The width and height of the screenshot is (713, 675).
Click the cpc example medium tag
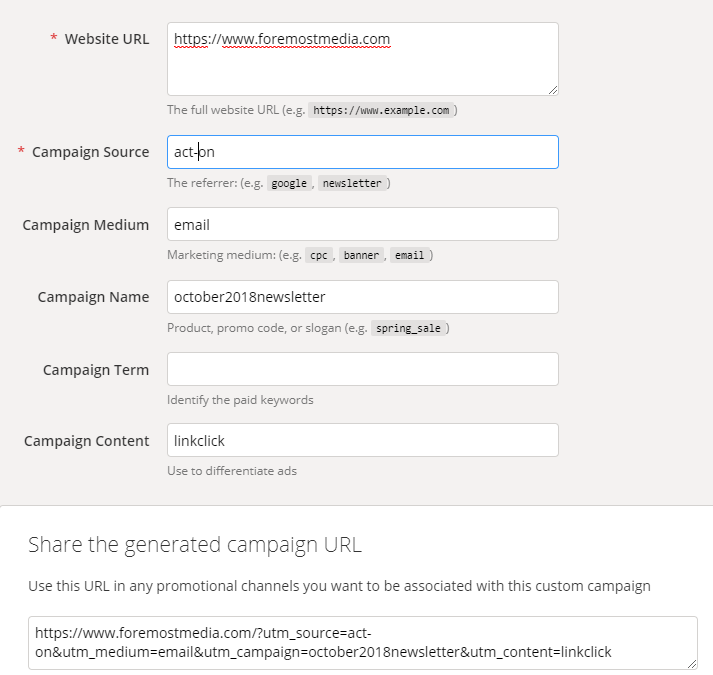click(319, 256)
